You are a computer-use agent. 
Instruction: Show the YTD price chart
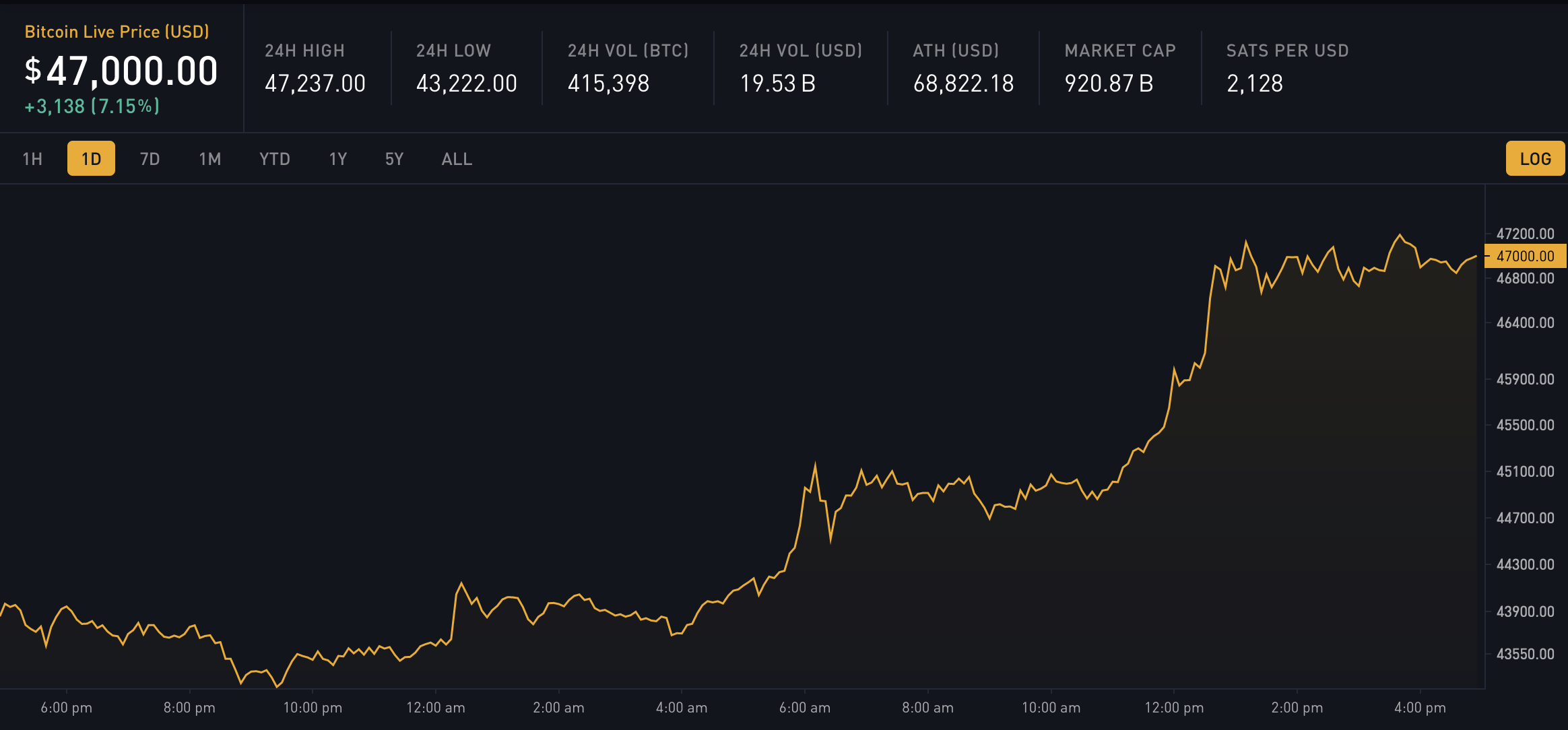tap(275, 159)
